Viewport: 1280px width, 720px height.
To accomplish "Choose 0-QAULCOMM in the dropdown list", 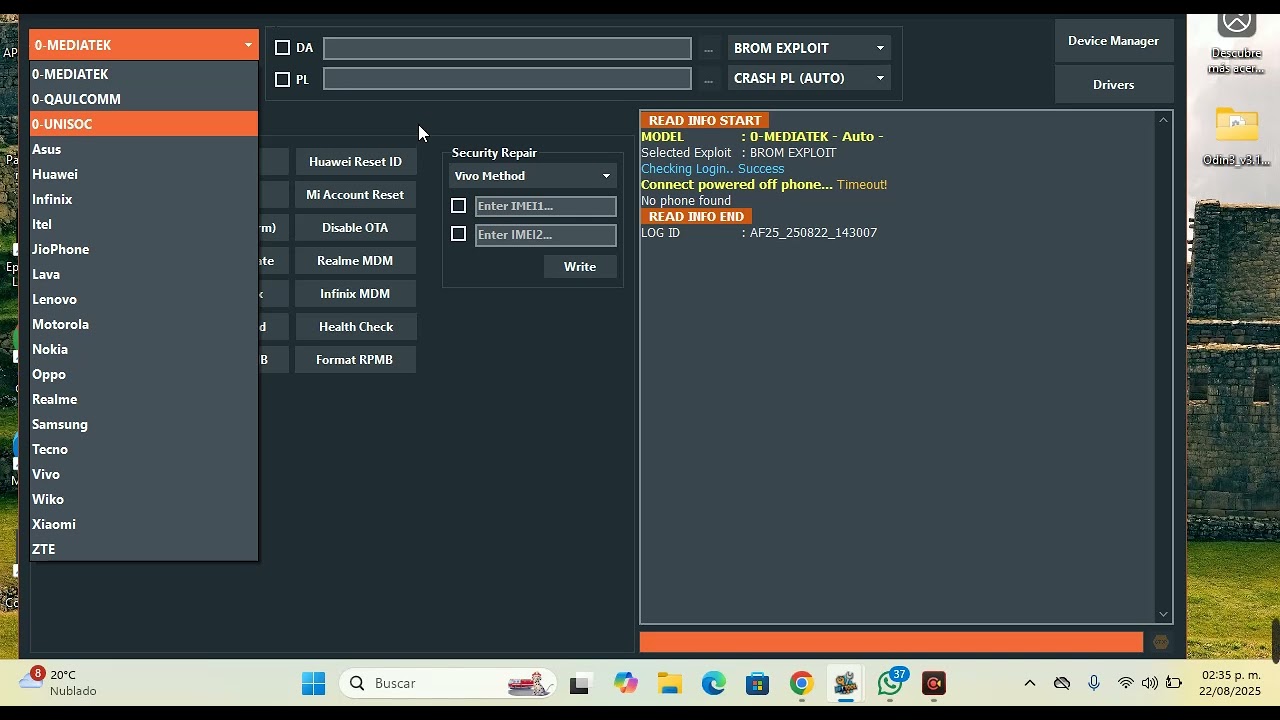I will click(144, 99).
